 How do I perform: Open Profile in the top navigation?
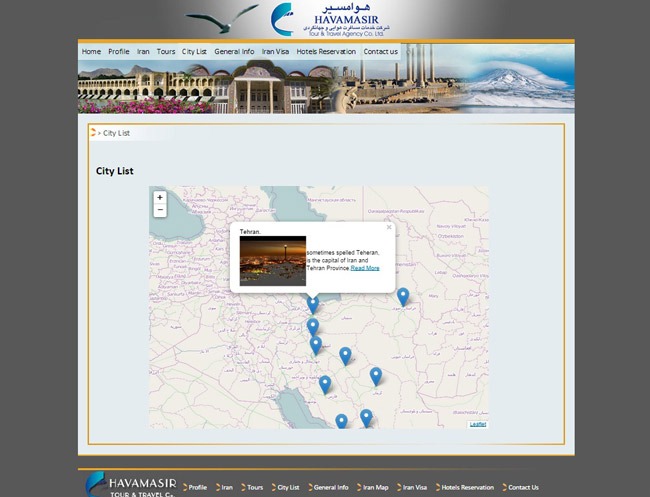point(119,51)
